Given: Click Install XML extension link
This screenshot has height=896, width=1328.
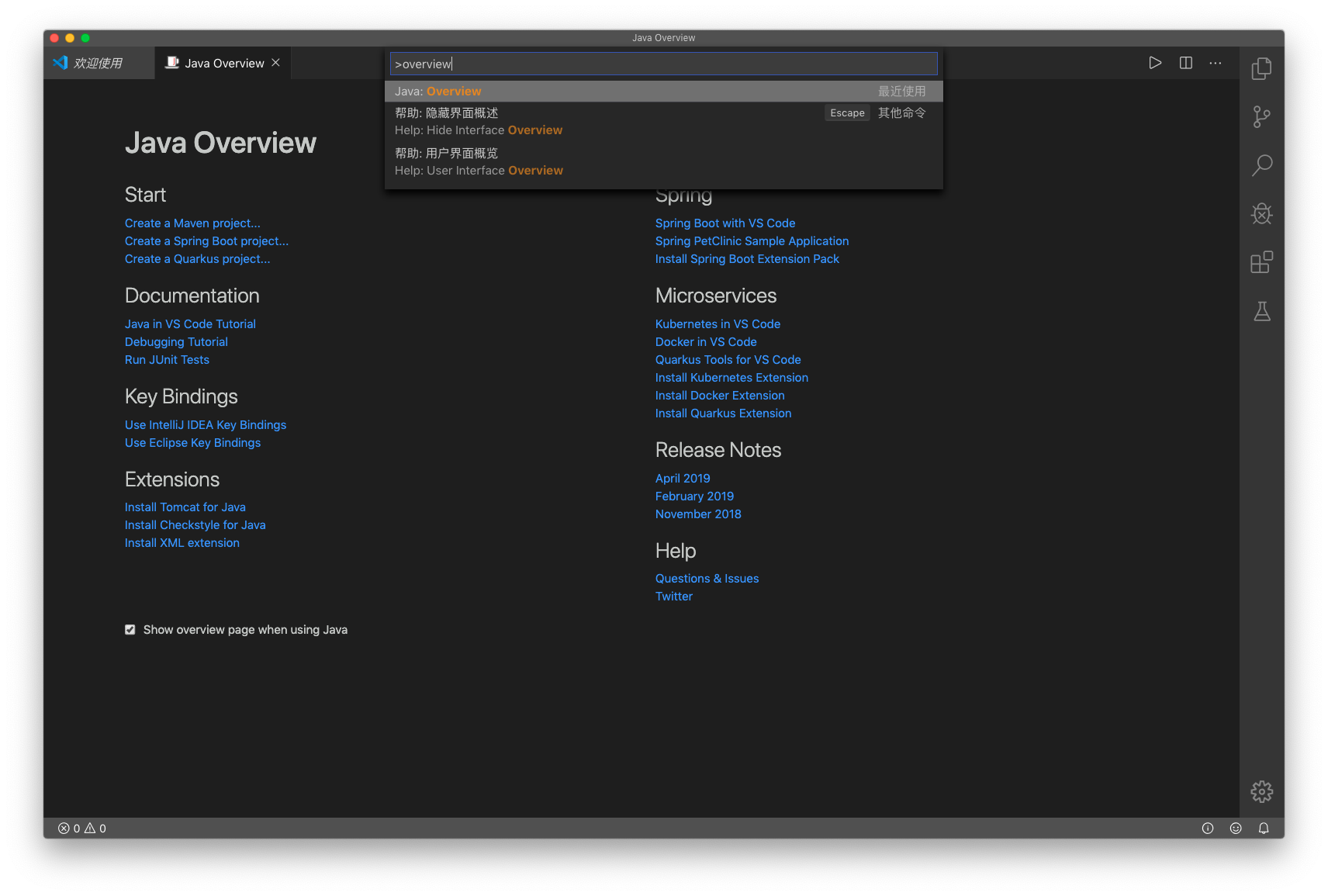Looking at the screenshot, I should tap(182, 543).
